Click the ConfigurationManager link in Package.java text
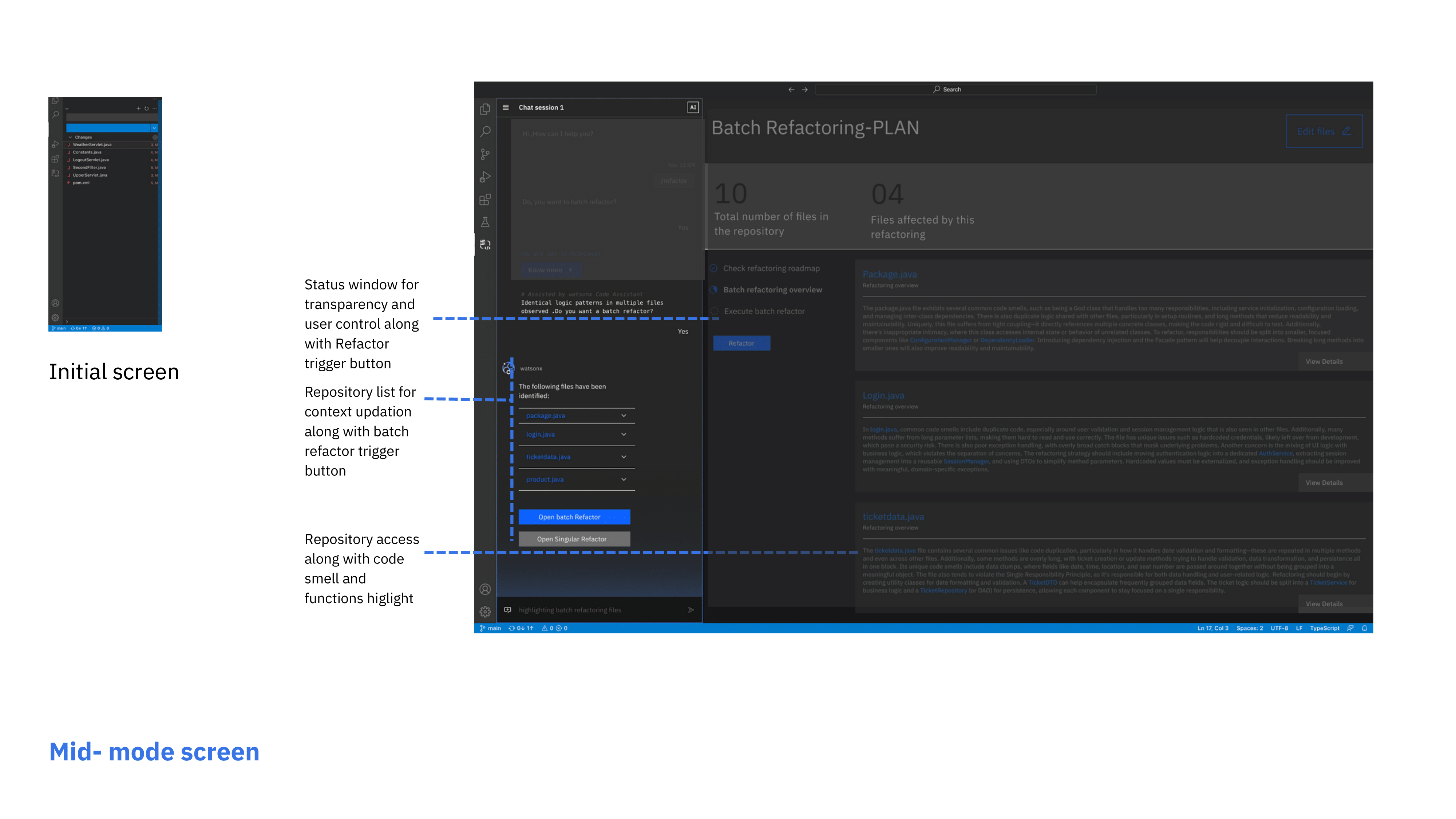Screen dimensions: 1456x819 point(941,340)
